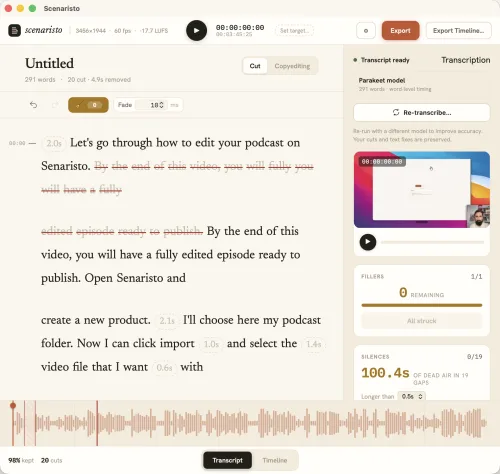Click the 0.6s silence pill

tap(164, 368)
